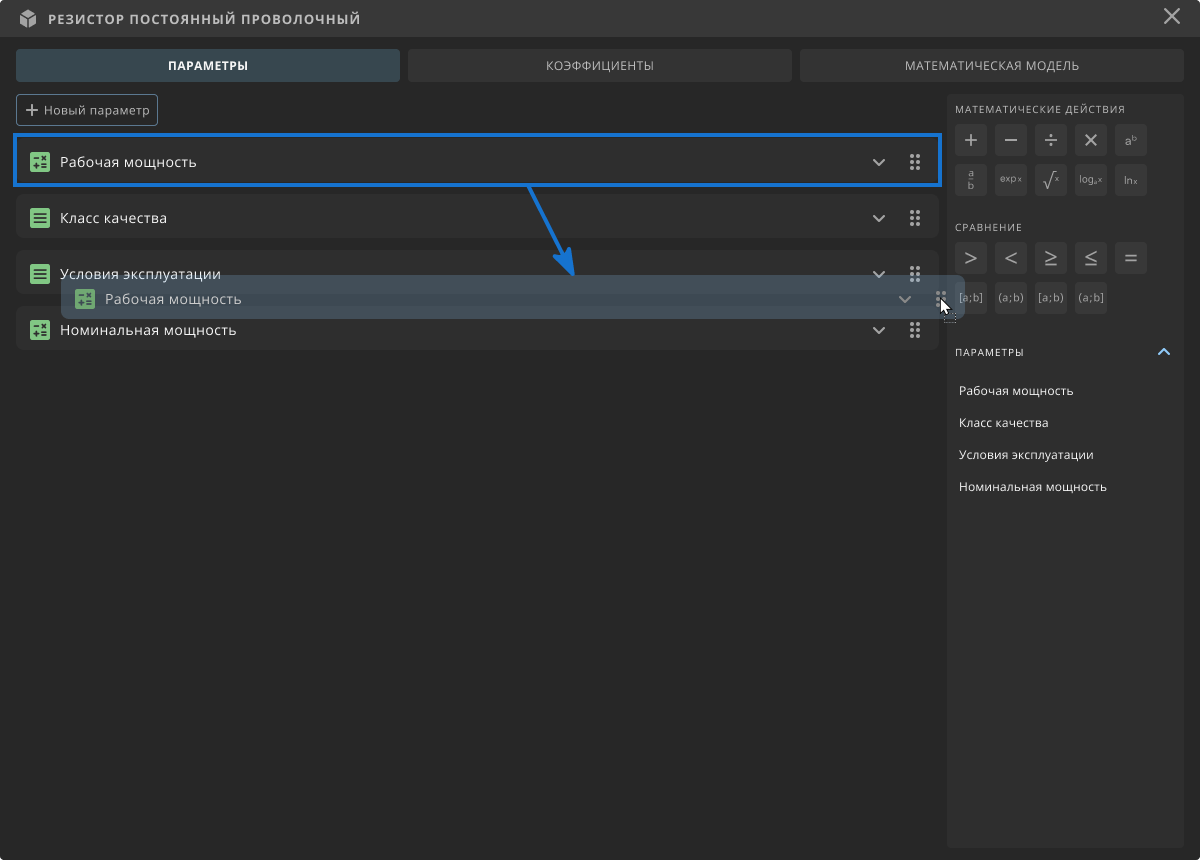This screenshot has height=860, width=1200.
Task: Insert the equals comparison
Action: pyautogui.click(x=1131, y=258)
